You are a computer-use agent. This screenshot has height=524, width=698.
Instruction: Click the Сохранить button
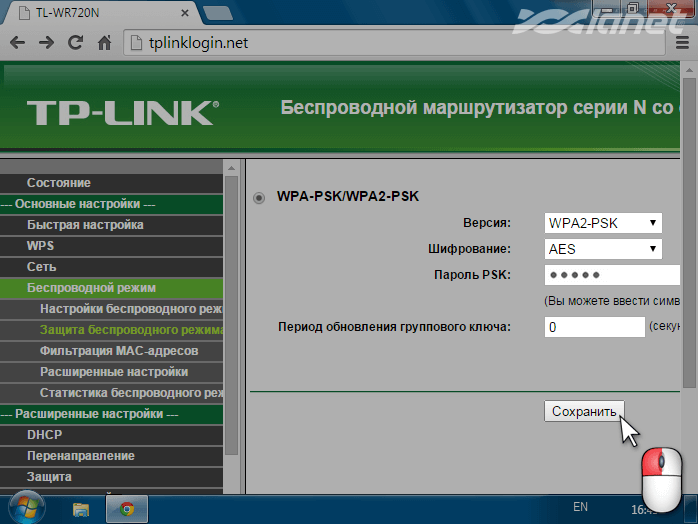[x=584, y=411]
